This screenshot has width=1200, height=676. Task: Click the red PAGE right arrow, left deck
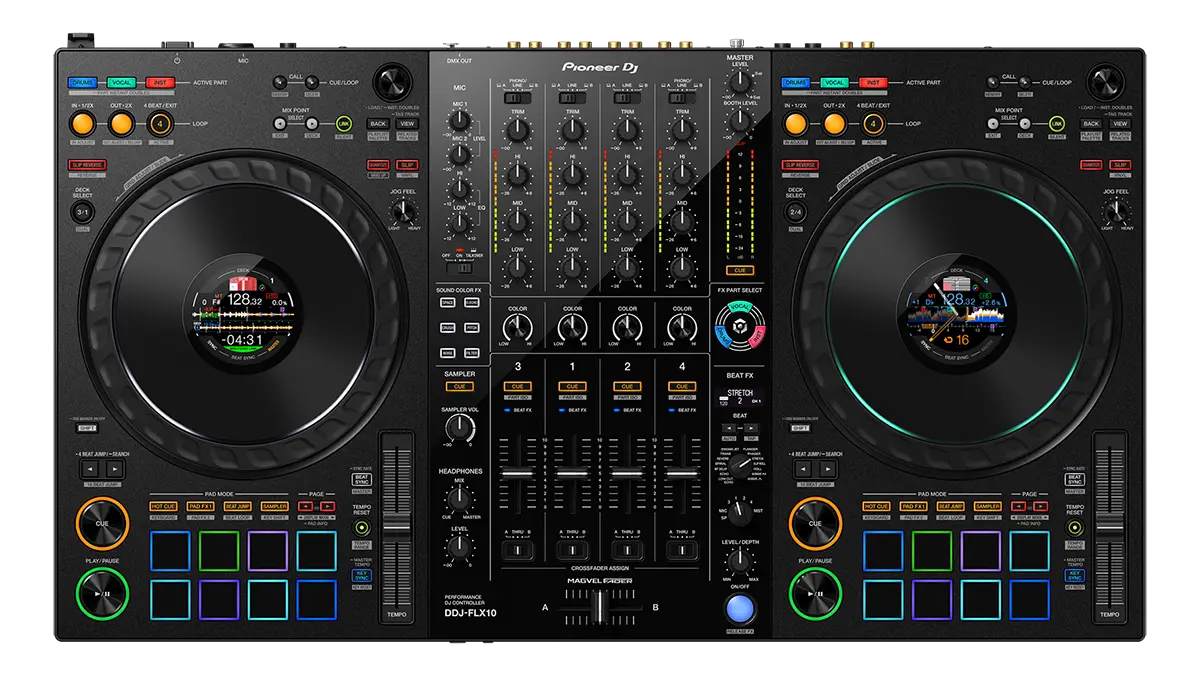point(330,507)
